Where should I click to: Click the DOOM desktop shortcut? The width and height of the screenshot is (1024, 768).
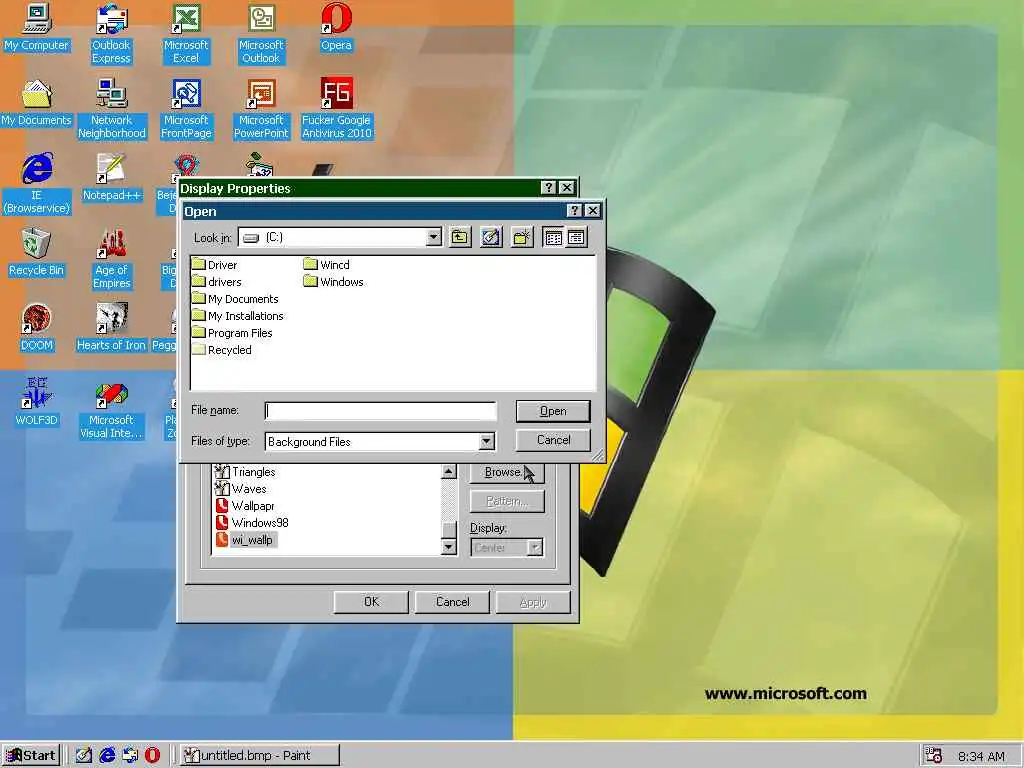point(37,327)
